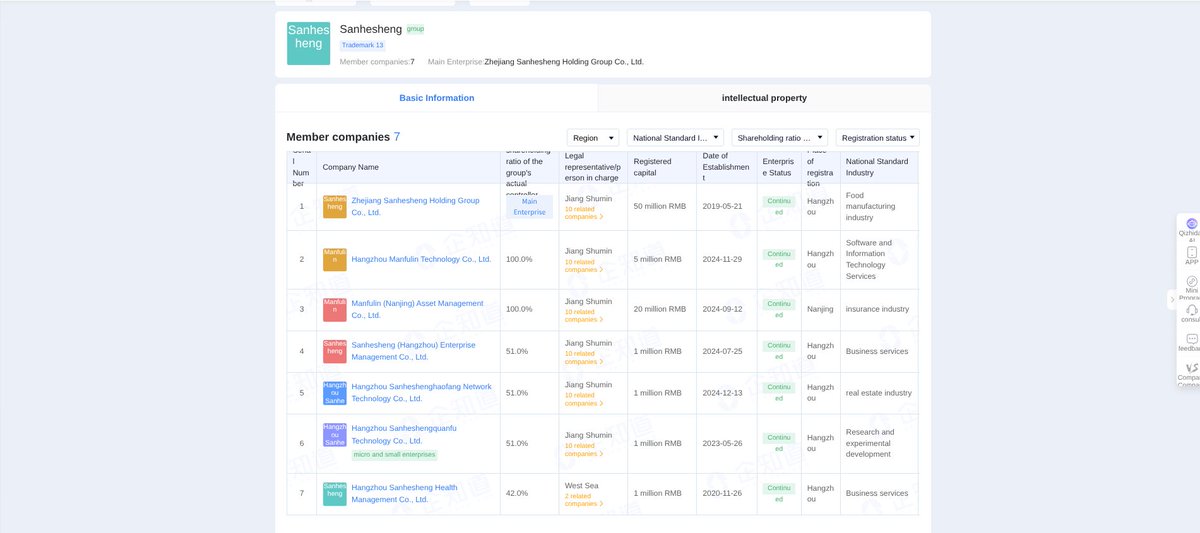Screen dimensions: 1200x533
Task: Click the green group tag beside Sanhesheng
Action: pos(415,29)
